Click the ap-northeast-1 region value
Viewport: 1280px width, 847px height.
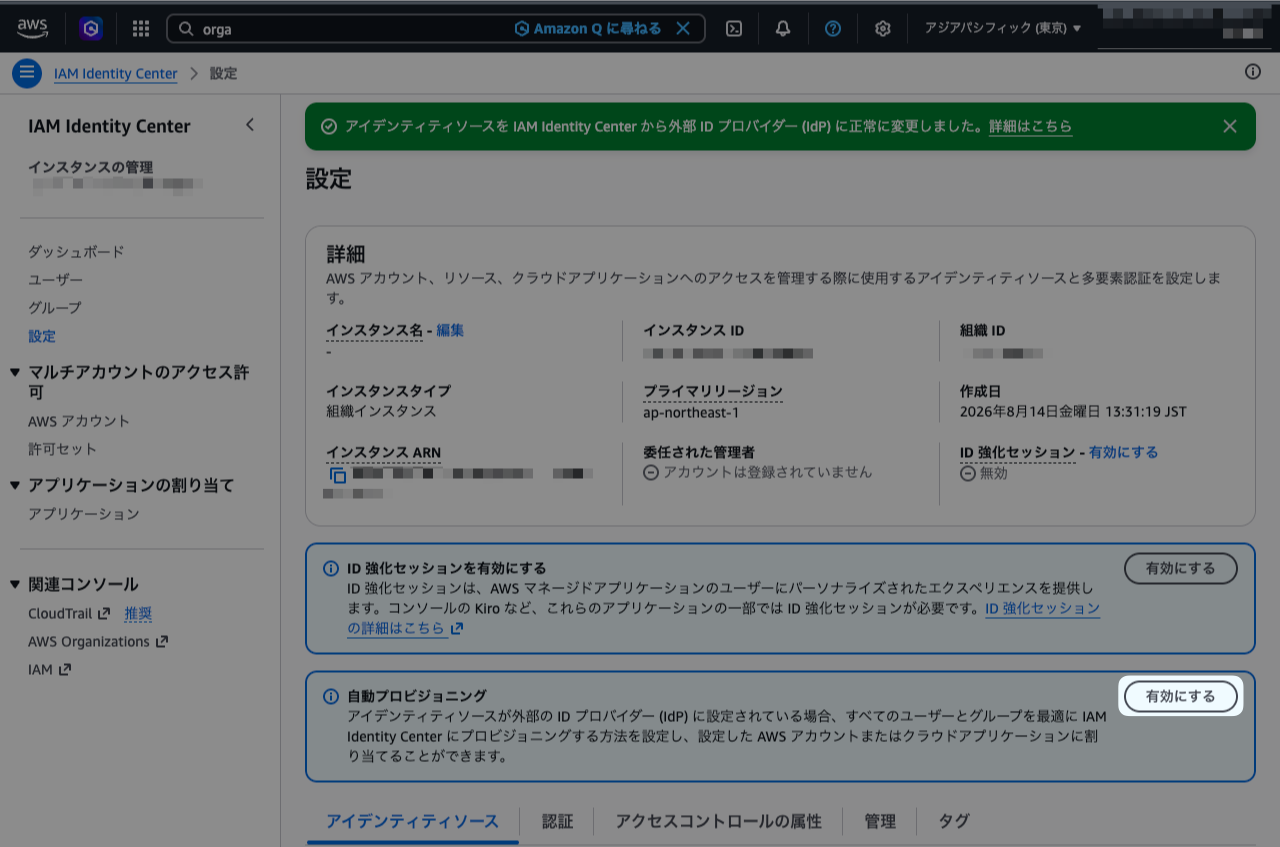click(691, 412)
